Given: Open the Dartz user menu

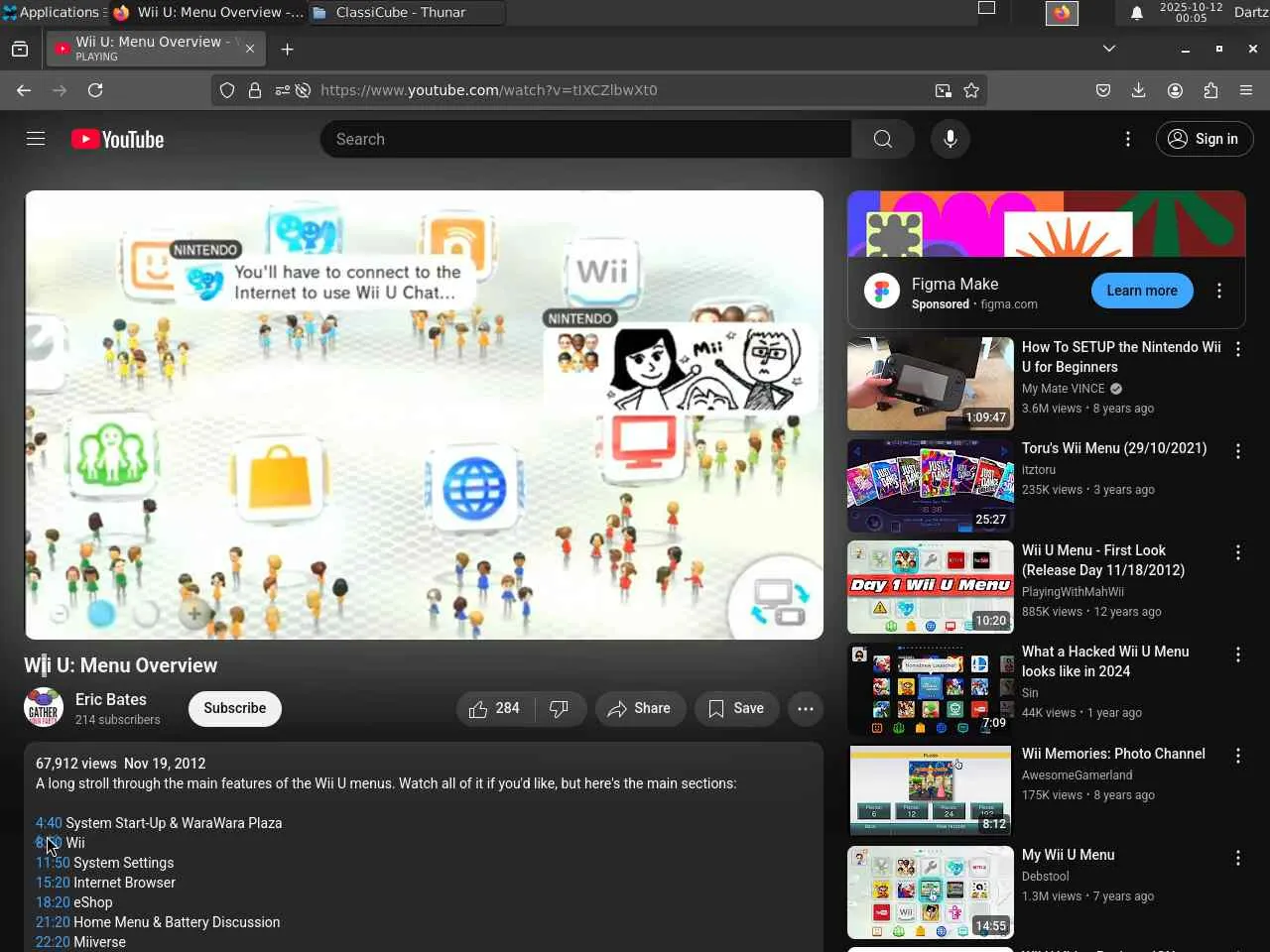Looking at the screenshot, I should coord(1251,13).
